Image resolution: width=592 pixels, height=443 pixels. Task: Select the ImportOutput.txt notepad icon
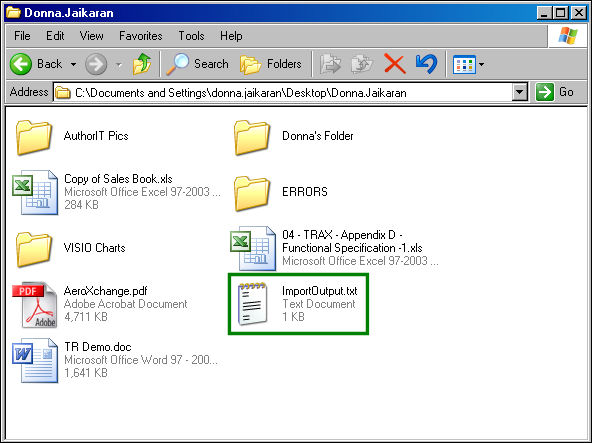point(252,304)
